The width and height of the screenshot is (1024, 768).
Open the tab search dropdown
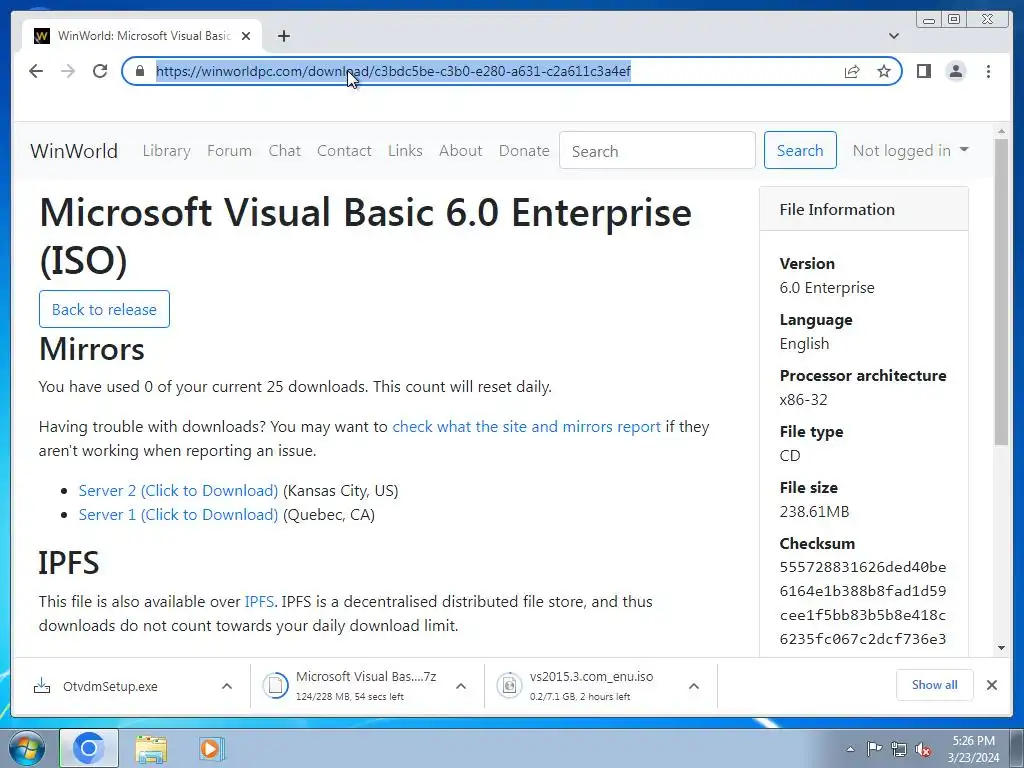893,36
